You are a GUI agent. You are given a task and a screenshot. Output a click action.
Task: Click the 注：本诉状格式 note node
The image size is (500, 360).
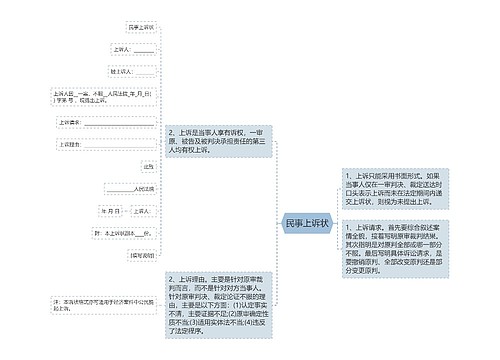pyautogui.click(x=103, y=305)
